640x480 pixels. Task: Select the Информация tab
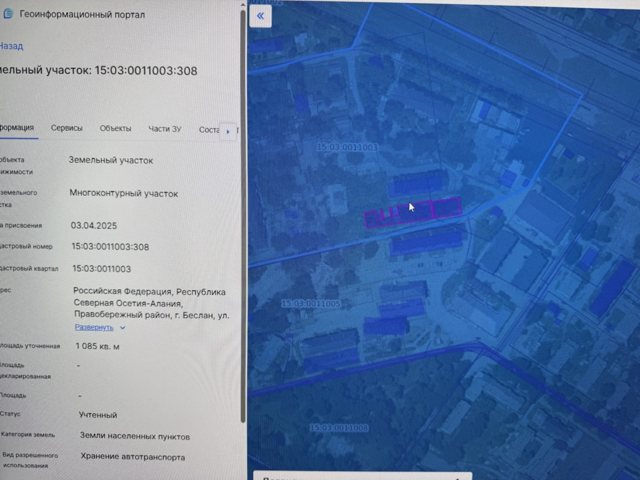click(x=17, y=128)
